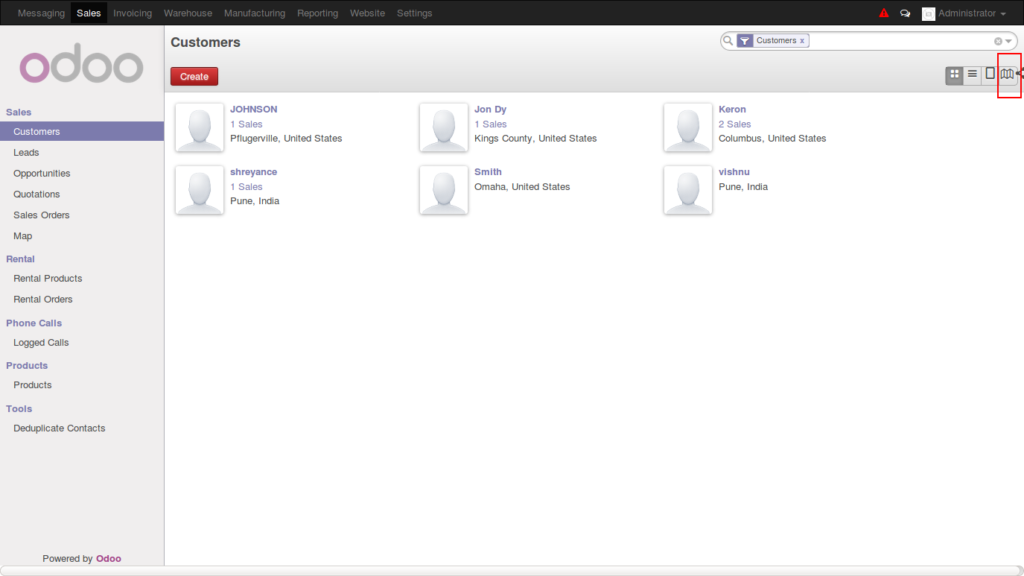Open messaging chat bubble icon
Viewport: 1024px width, 576px height.
point(905,12)
